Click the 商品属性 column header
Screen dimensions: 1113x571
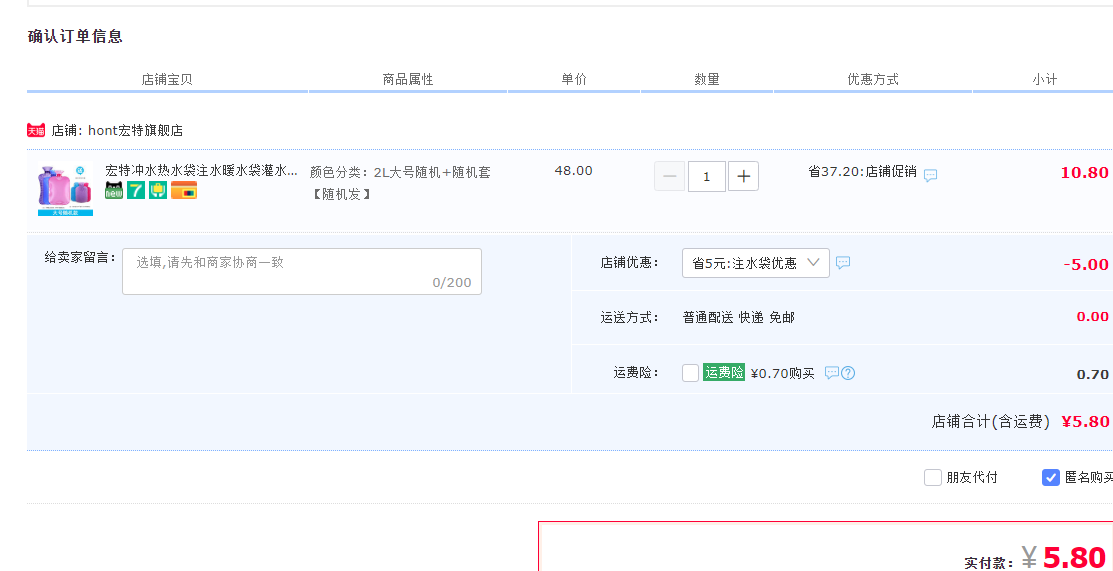(x=407, y=80)
